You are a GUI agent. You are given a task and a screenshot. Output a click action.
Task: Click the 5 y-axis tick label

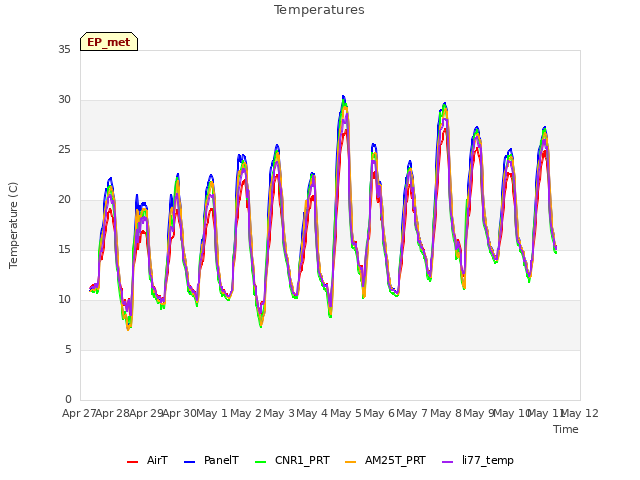68,349
